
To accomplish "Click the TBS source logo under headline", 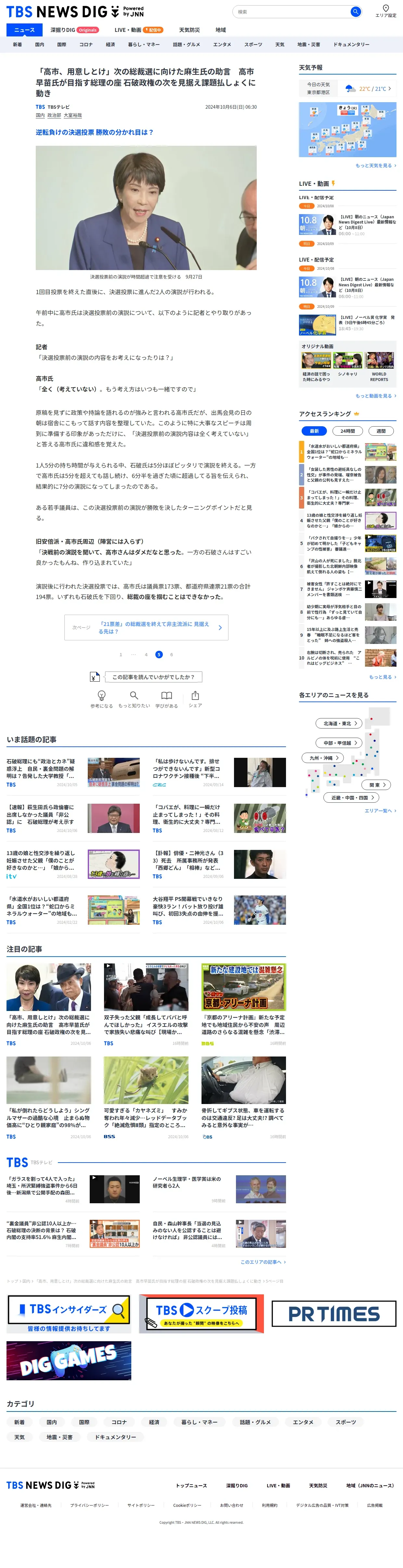I will (40, 107).
